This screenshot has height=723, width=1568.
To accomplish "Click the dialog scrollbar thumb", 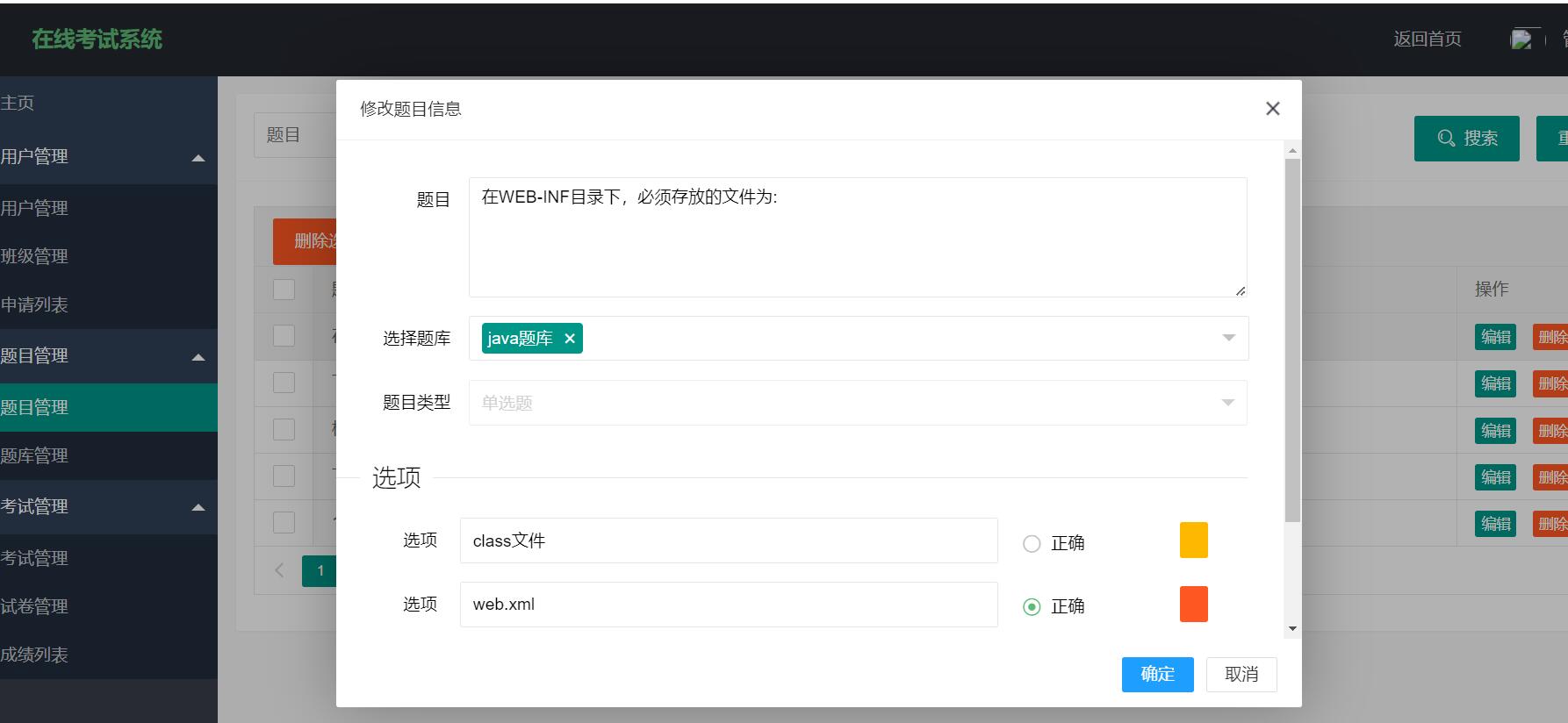I will click(x=1292, y=340).
